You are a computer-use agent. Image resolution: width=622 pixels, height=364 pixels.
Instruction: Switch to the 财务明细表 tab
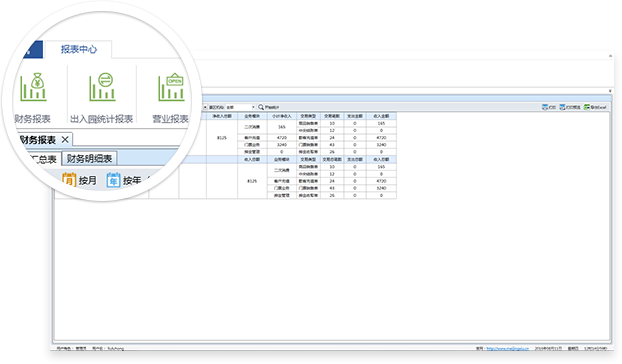(89, 159)
